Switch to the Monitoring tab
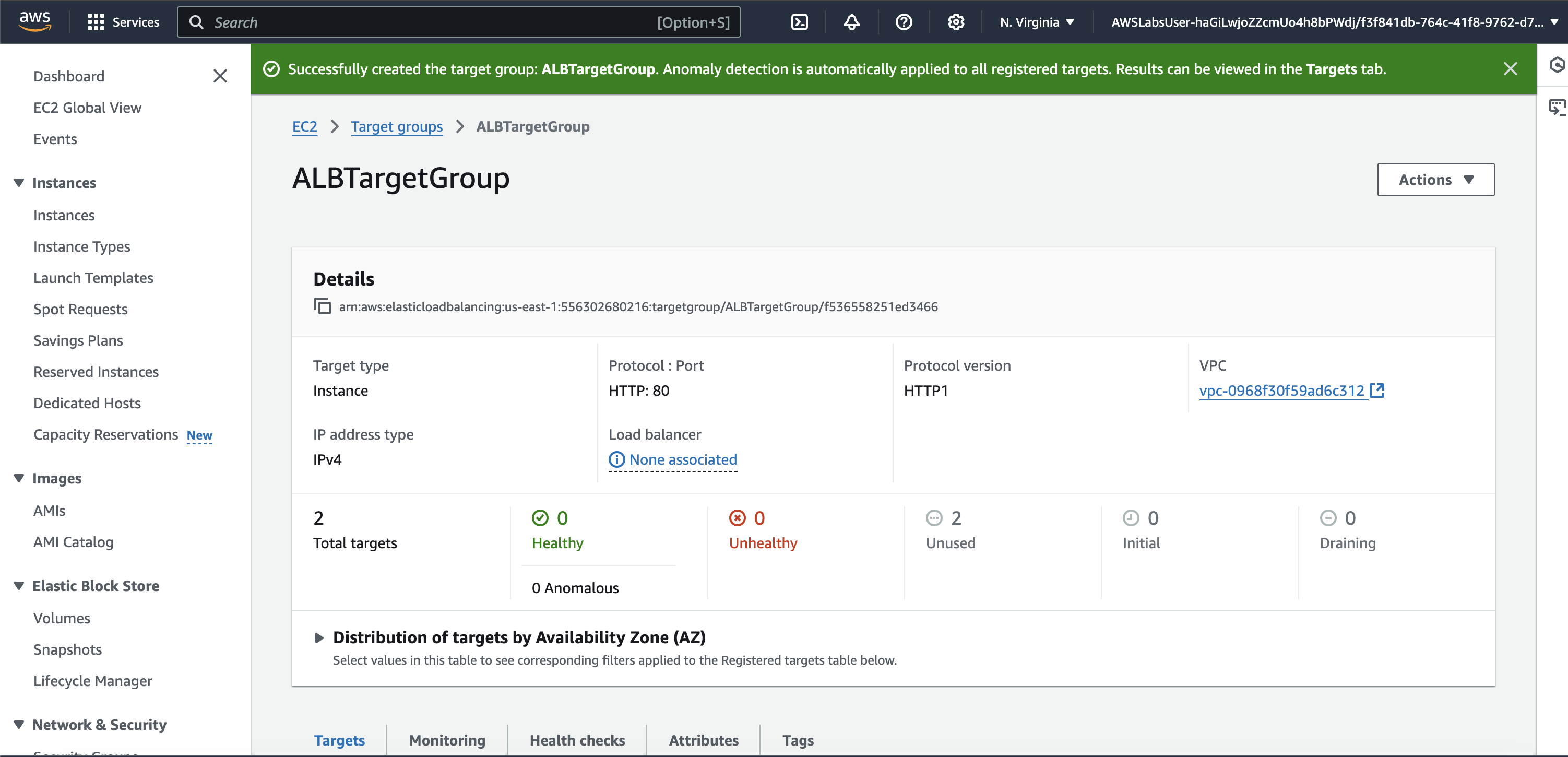The image size is (1568, 757). 447,741
